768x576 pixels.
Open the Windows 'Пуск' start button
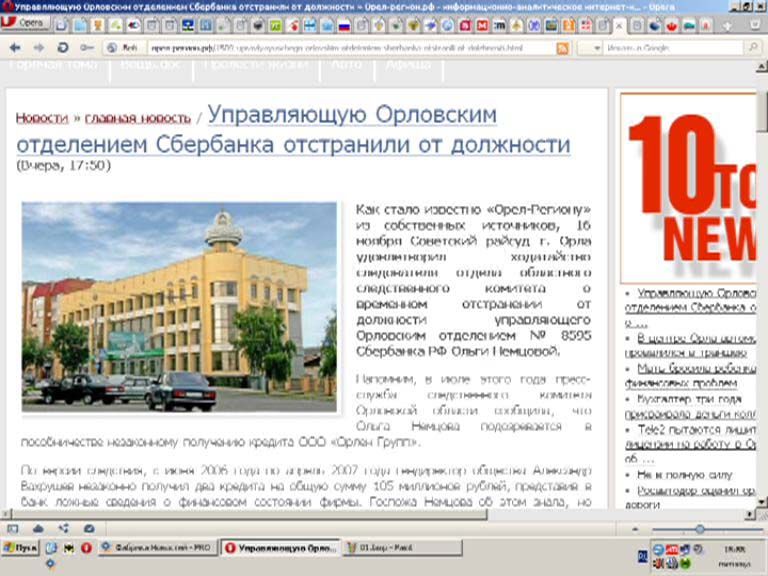[x=20, y=548]
